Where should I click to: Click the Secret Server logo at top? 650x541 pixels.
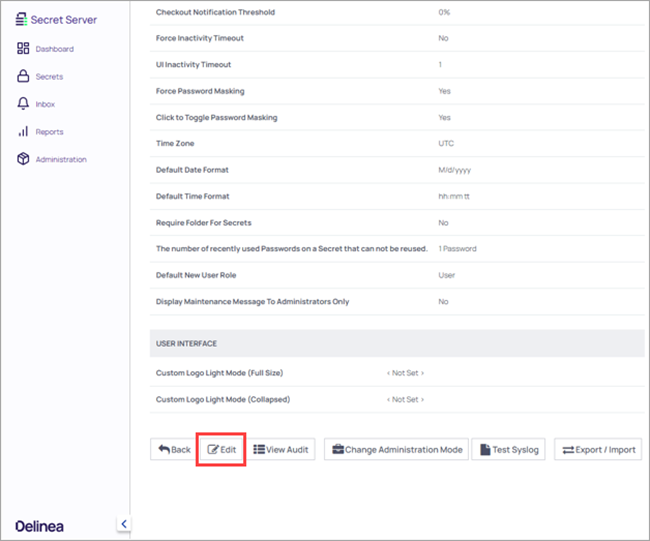(x=57, y=19)
